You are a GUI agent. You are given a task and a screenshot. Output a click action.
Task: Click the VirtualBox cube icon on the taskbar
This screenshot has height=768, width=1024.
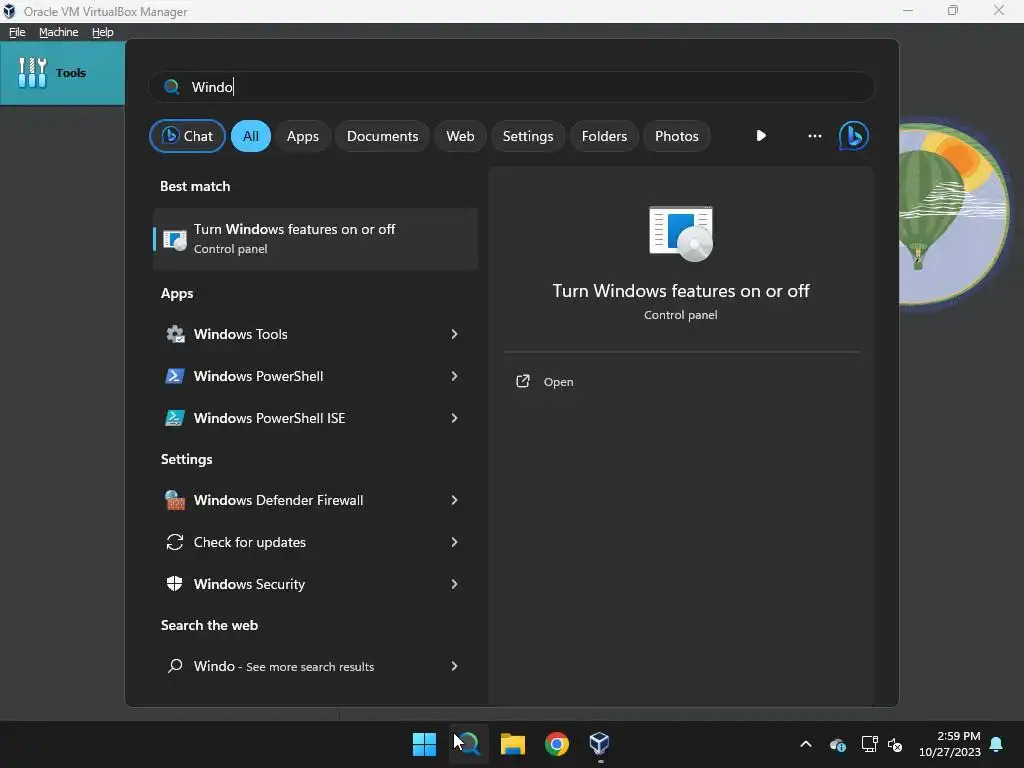pos(600,744)
